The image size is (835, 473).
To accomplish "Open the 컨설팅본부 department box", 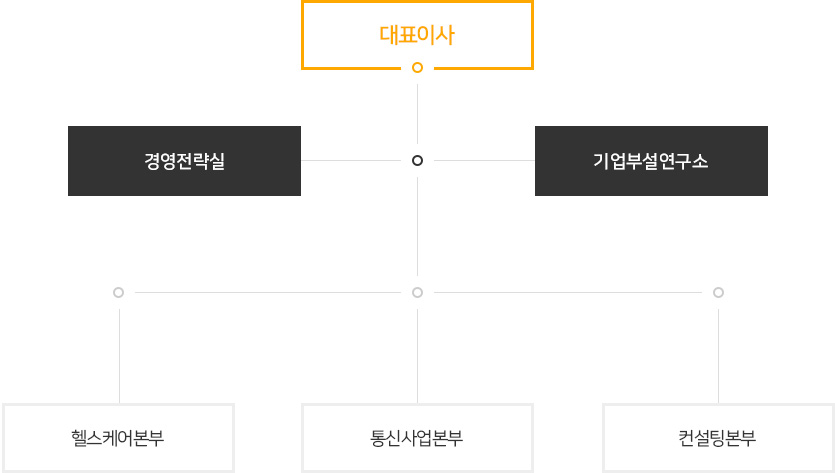I will 718,438.
